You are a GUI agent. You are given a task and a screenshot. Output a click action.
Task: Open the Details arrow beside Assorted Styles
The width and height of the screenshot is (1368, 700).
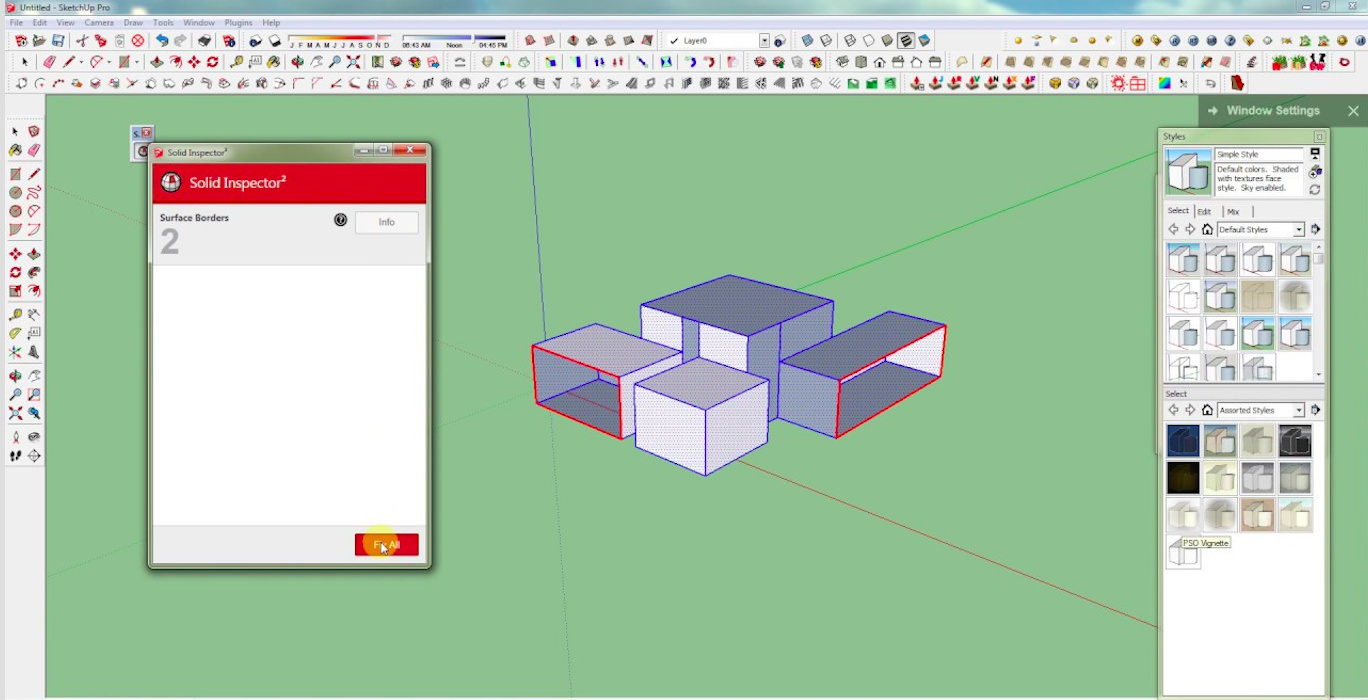tap(1315, 410)
